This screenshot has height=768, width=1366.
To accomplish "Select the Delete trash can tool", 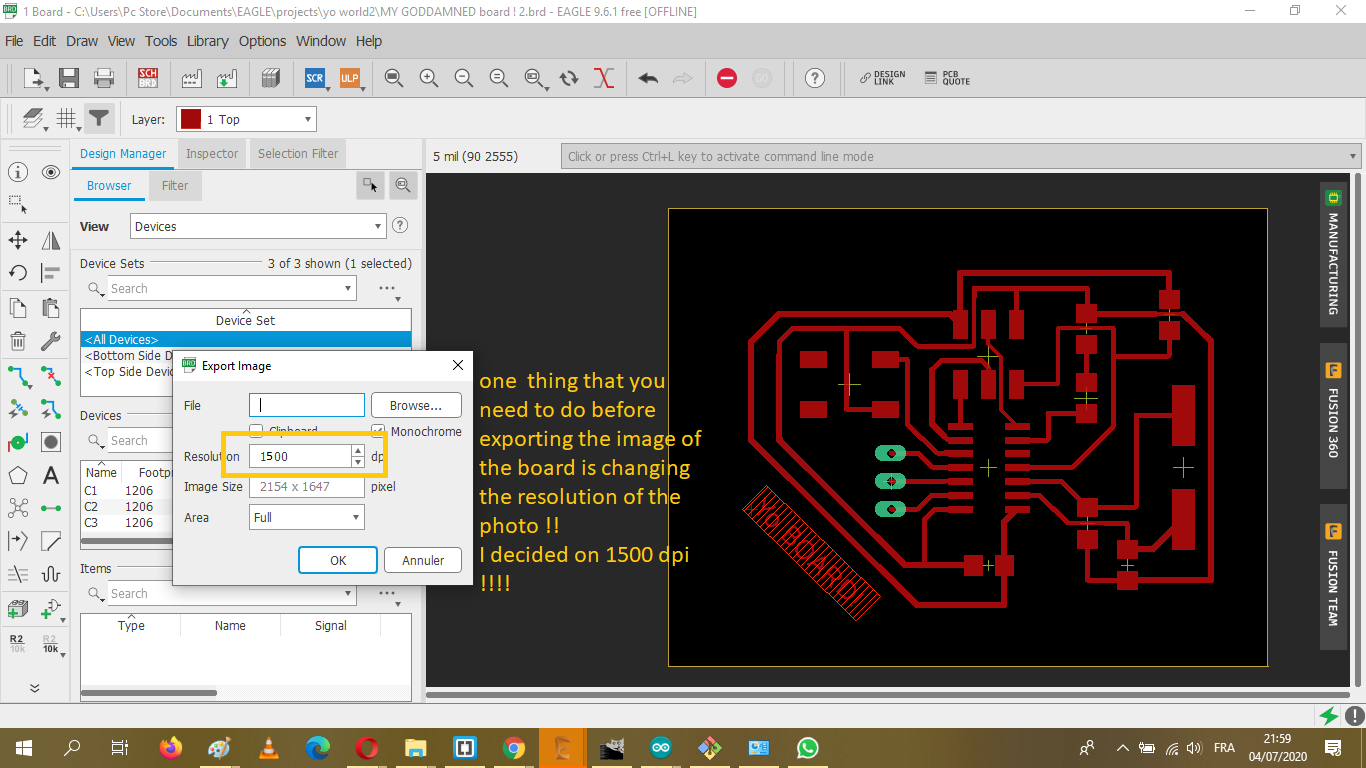I will pos(17,341).
